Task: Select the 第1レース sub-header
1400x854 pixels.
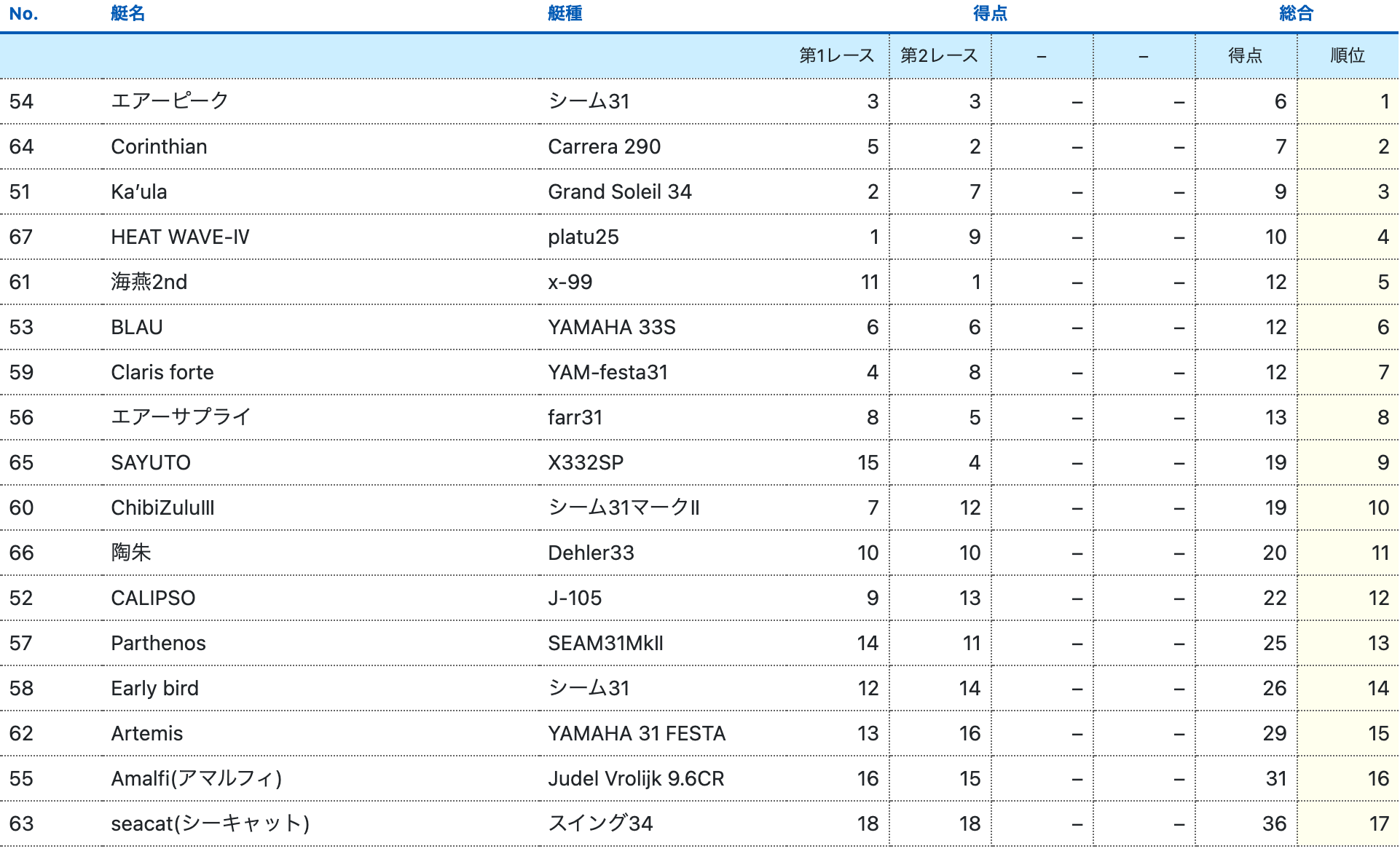Action: point(836,56)
